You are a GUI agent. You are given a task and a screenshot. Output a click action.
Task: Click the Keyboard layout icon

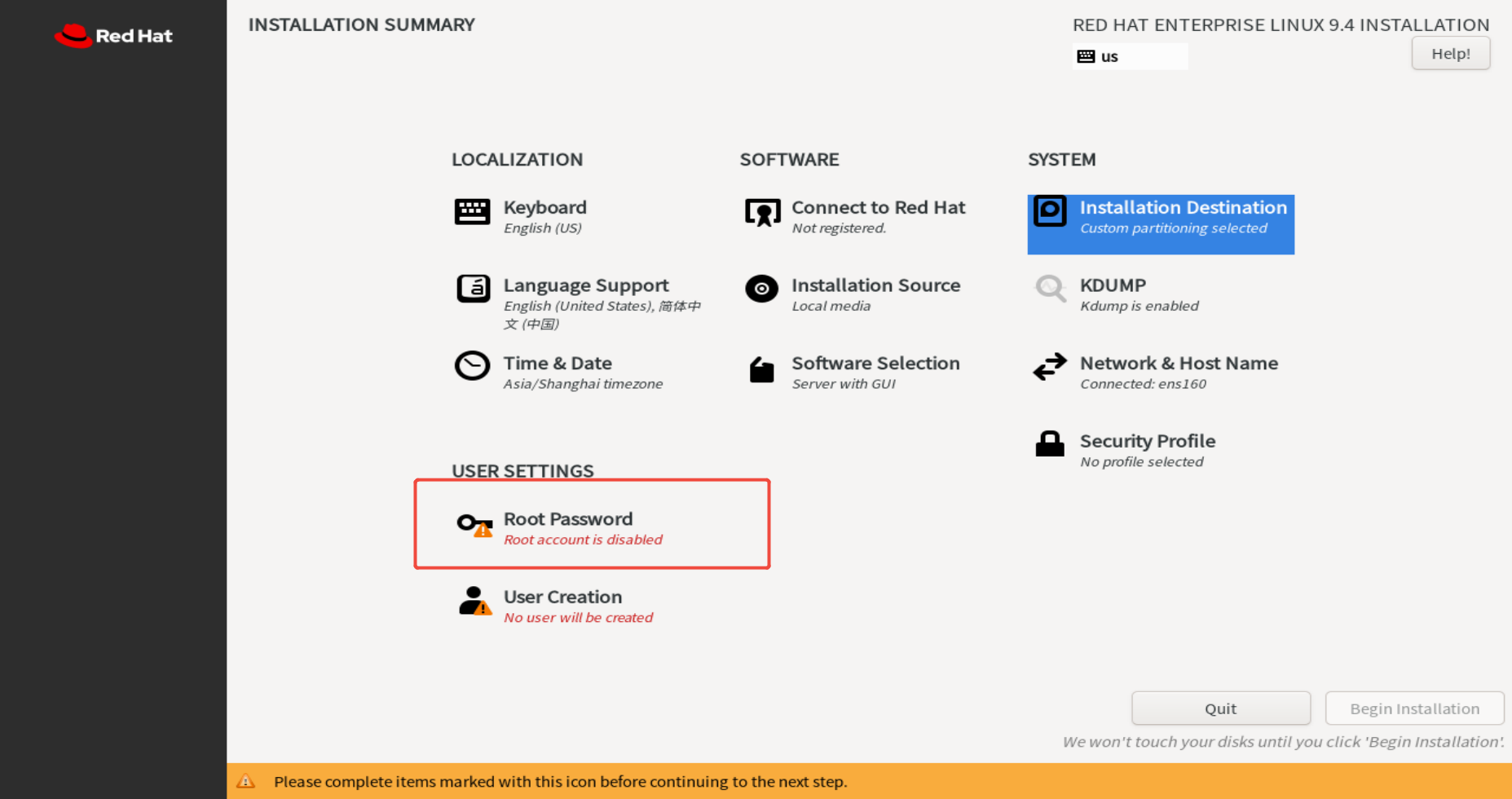coord(472,212)
